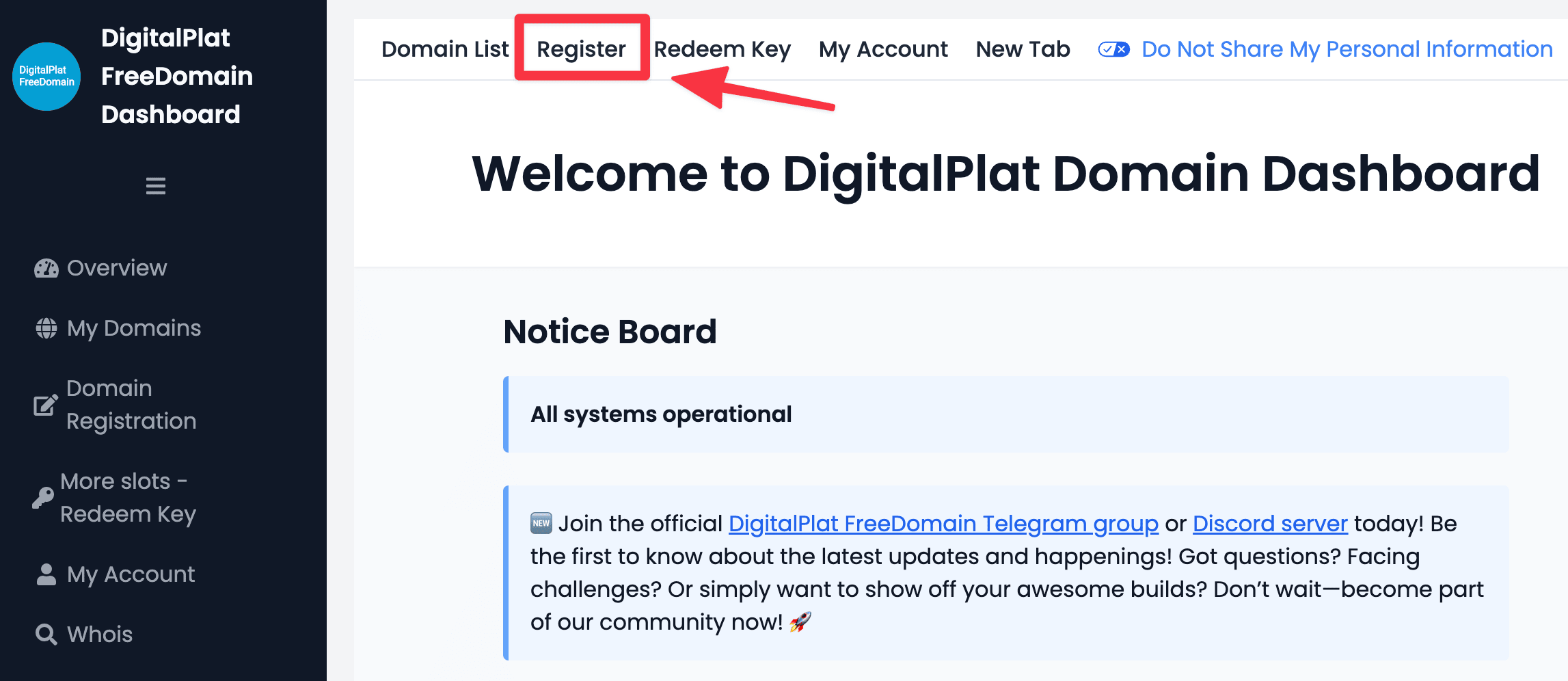Screen dimensions: 1568x681
Task: Open the Domain List tab
Action: pyautogui.click(x=444, y=49)
